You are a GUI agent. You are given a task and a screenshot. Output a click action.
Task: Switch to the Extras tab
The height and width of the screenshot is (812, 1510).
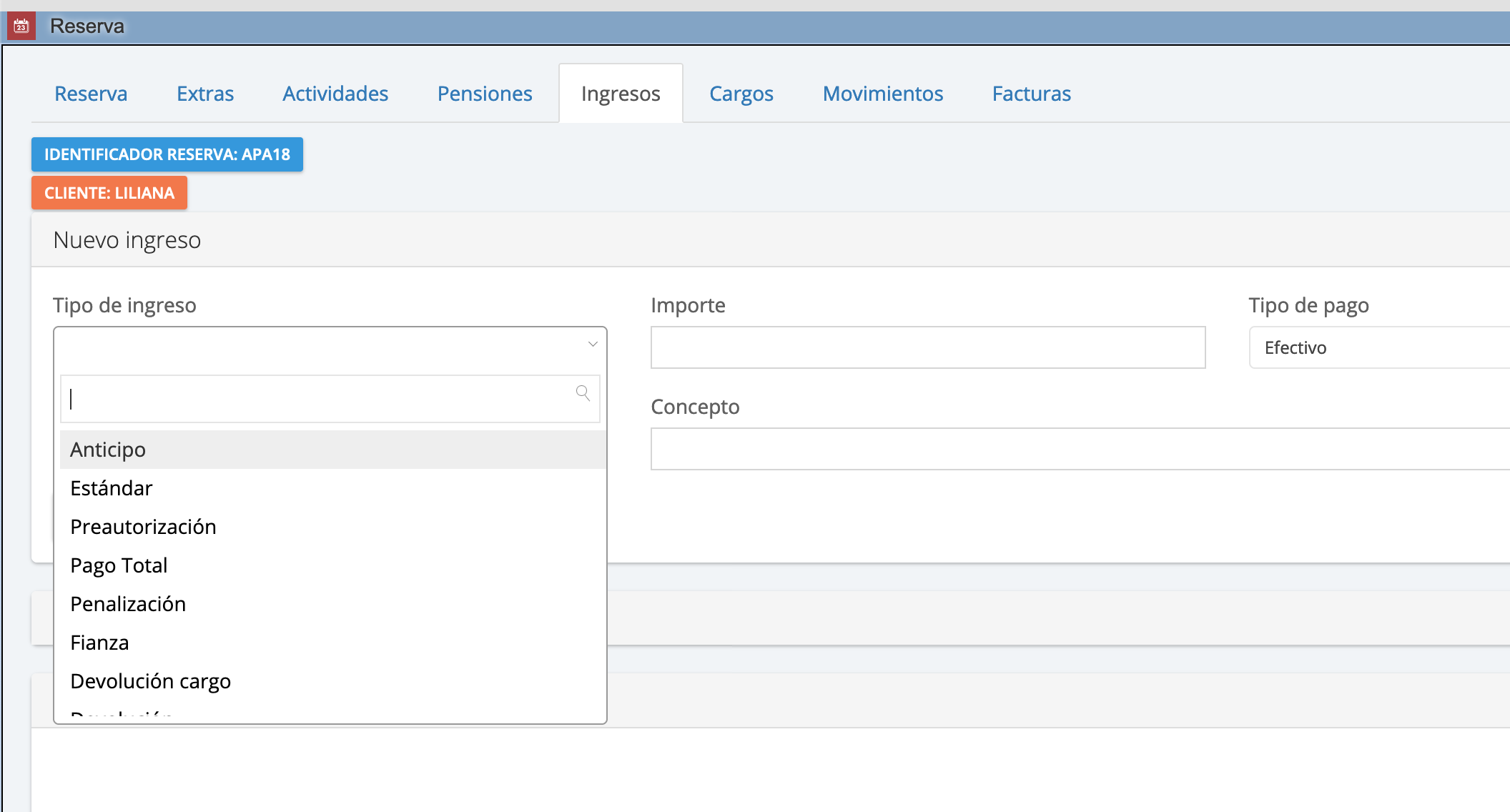(x=205, y=94)
